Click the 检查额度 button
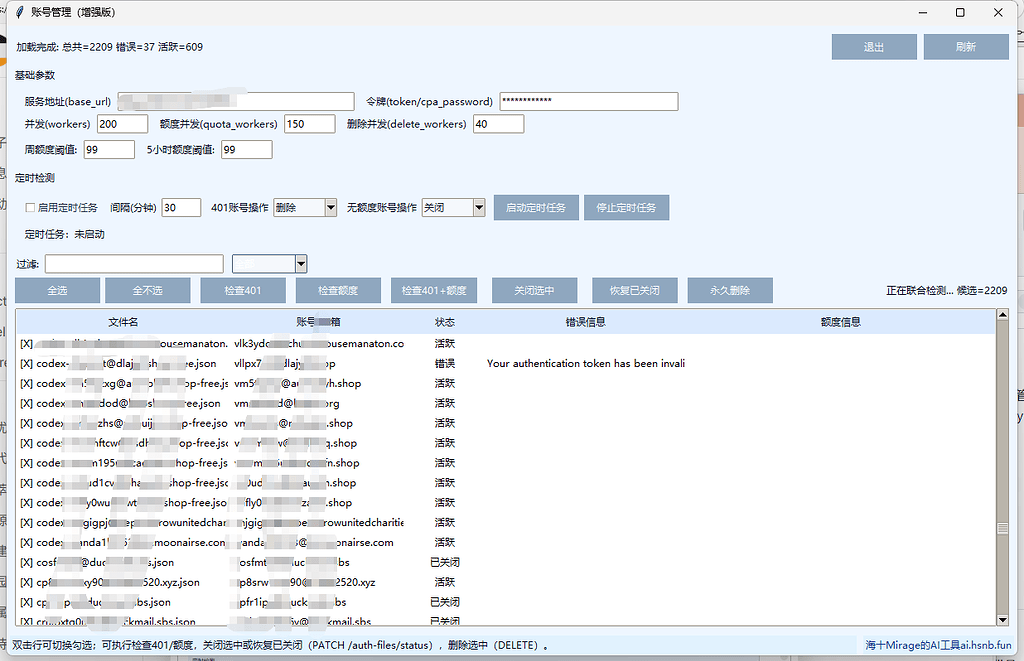Image resolution: width=1024 pixels, height=661 pixels. (338, 291)
